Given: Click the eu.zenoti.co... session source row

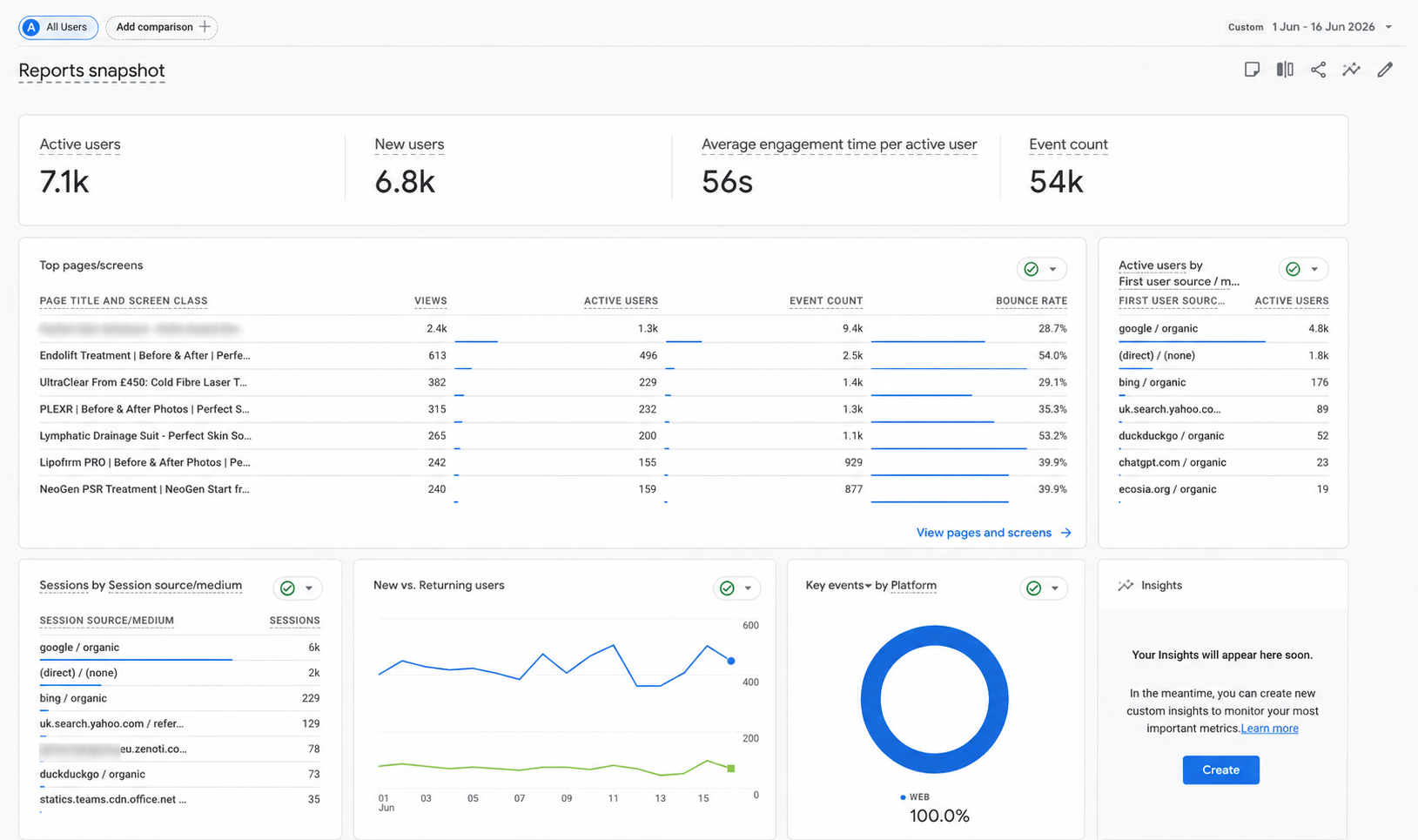Looking at the screenshot, I should 113,749.
